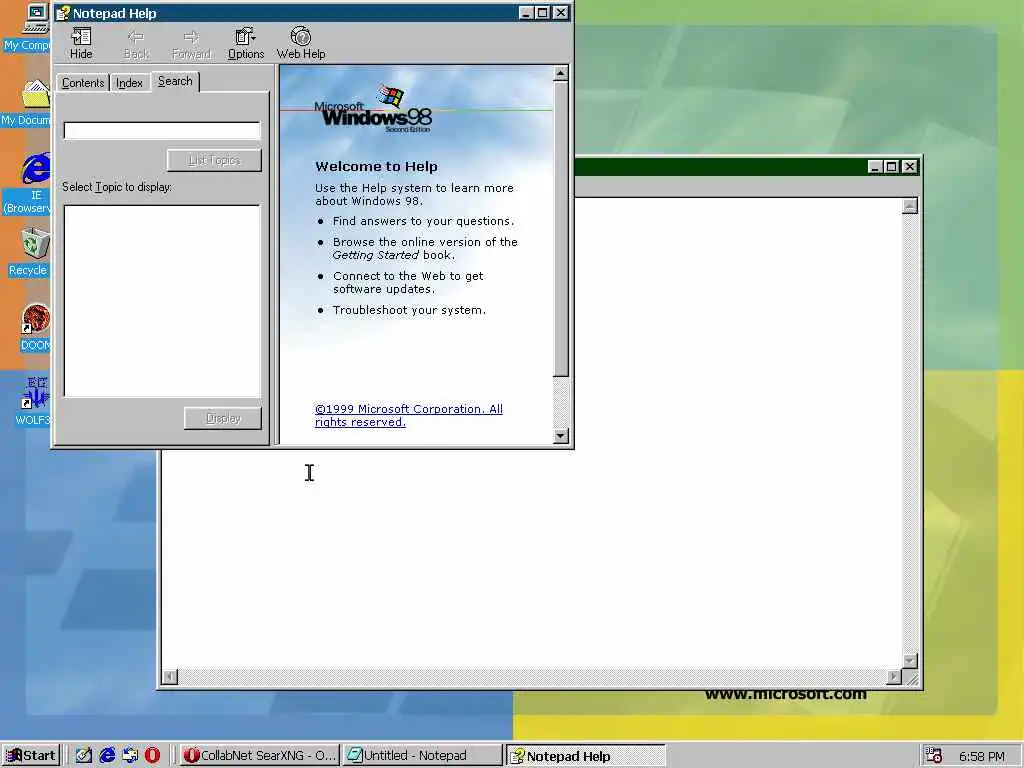The image size is (1024, 768).
Task: Minimize the Notepad Help window
Action: click(526, 12)
